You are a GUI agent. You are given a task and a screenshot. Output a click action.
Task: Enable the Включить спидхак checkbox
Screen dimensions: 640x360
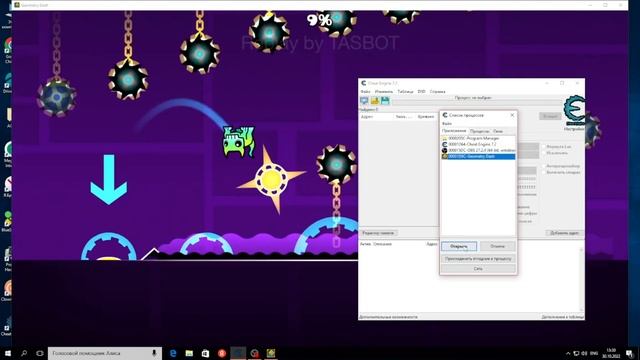tap(544, 173)
